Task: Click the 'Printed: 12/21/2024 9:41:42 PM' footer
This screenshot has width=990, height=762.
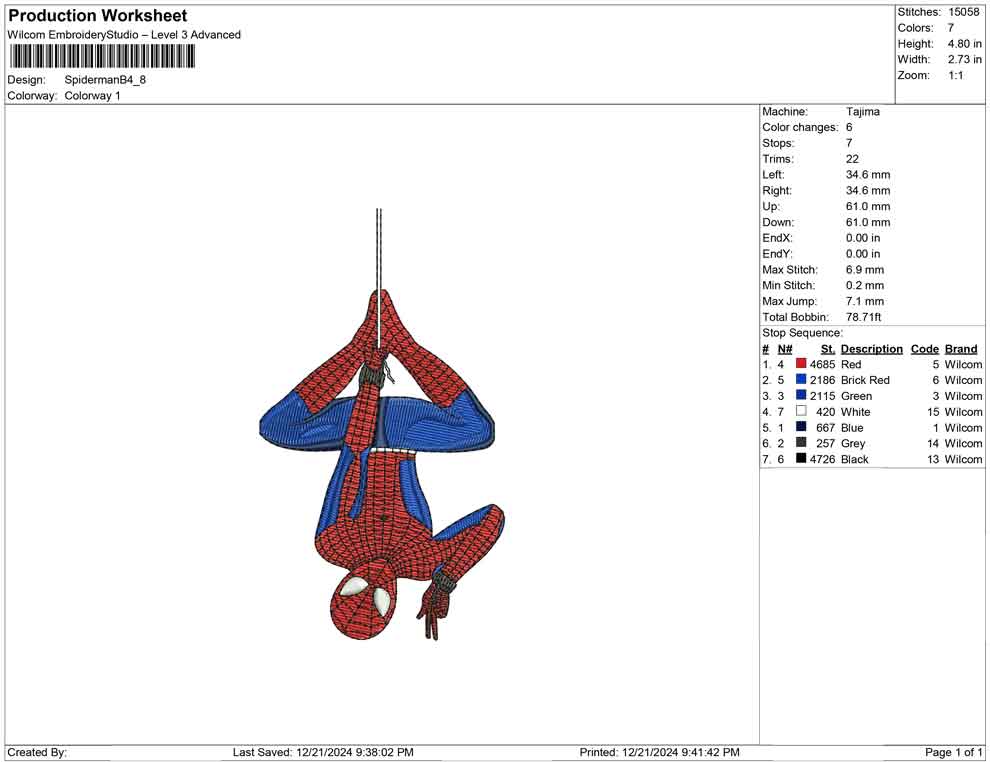Action: tap(659, 752)
